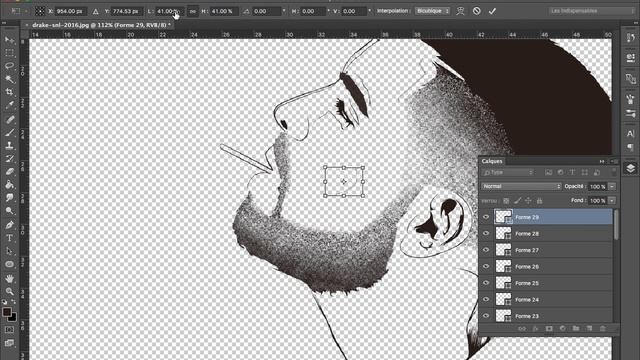Select the Eyedropper tool
The height and width of the screenshot is (360, 640).
(9, 105)
